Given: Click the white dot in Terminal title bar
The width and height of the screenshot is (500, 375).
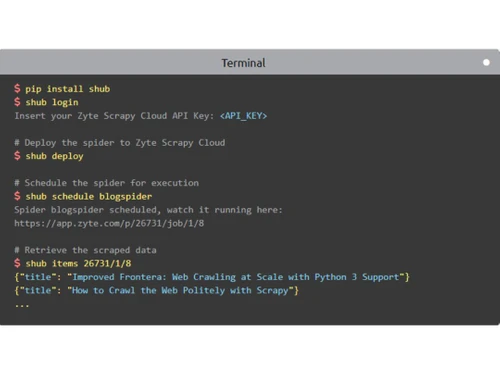Looking at the screenshot, I should click(486, 62).
